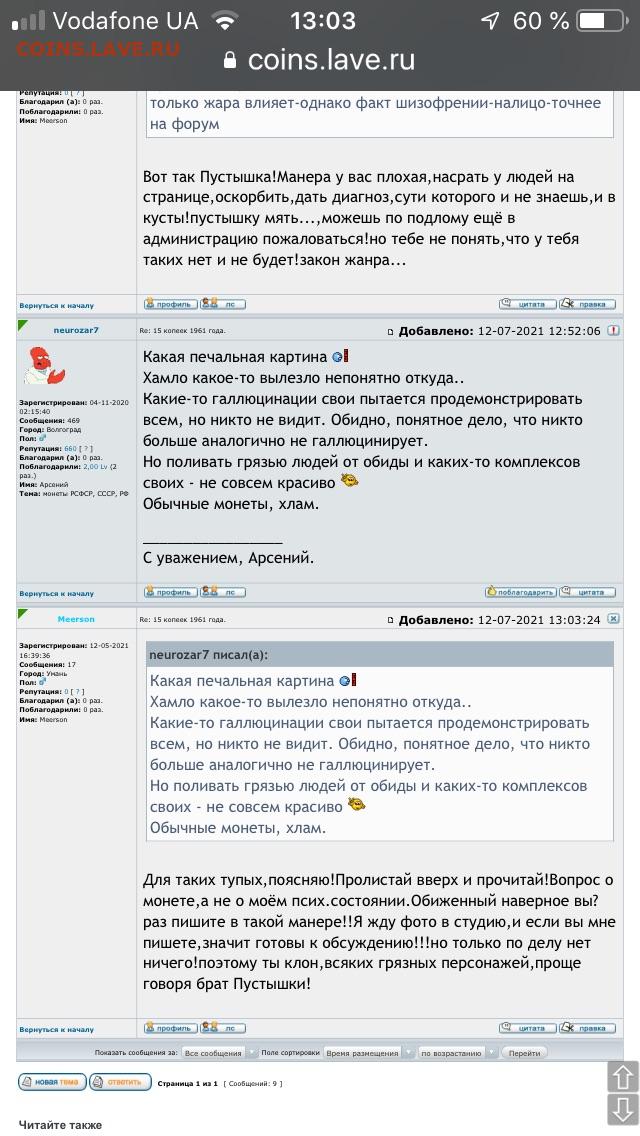This screenshot has height=1136, width=640.
Task: Reply to thread via ответить button
Action: (x=120, y=1082)
